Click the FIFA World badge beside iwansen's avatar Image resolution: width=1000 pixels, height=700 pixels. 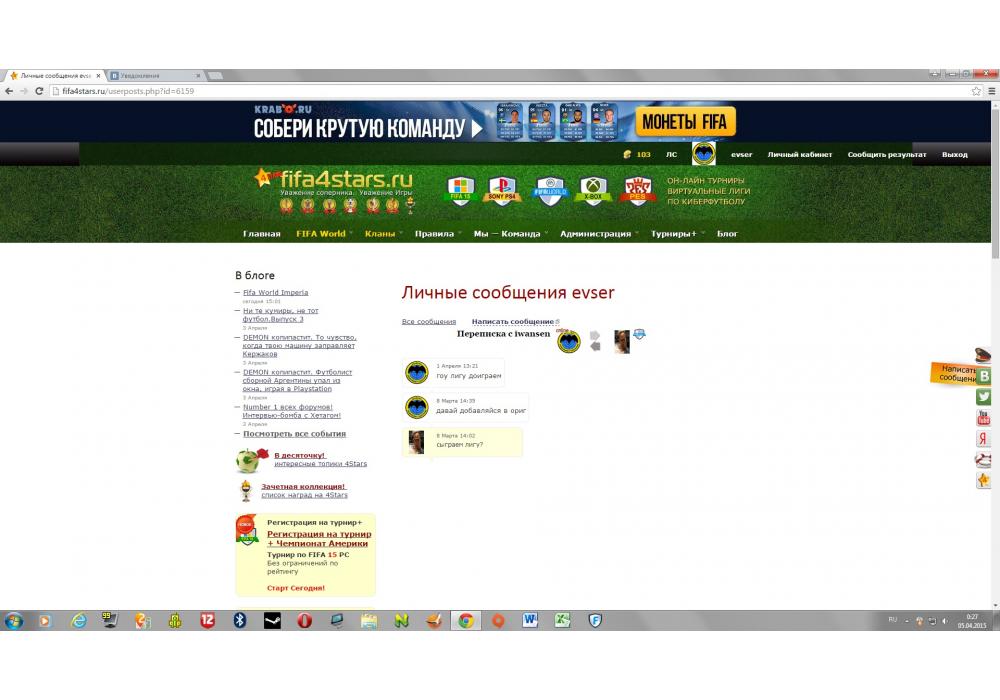639,334
